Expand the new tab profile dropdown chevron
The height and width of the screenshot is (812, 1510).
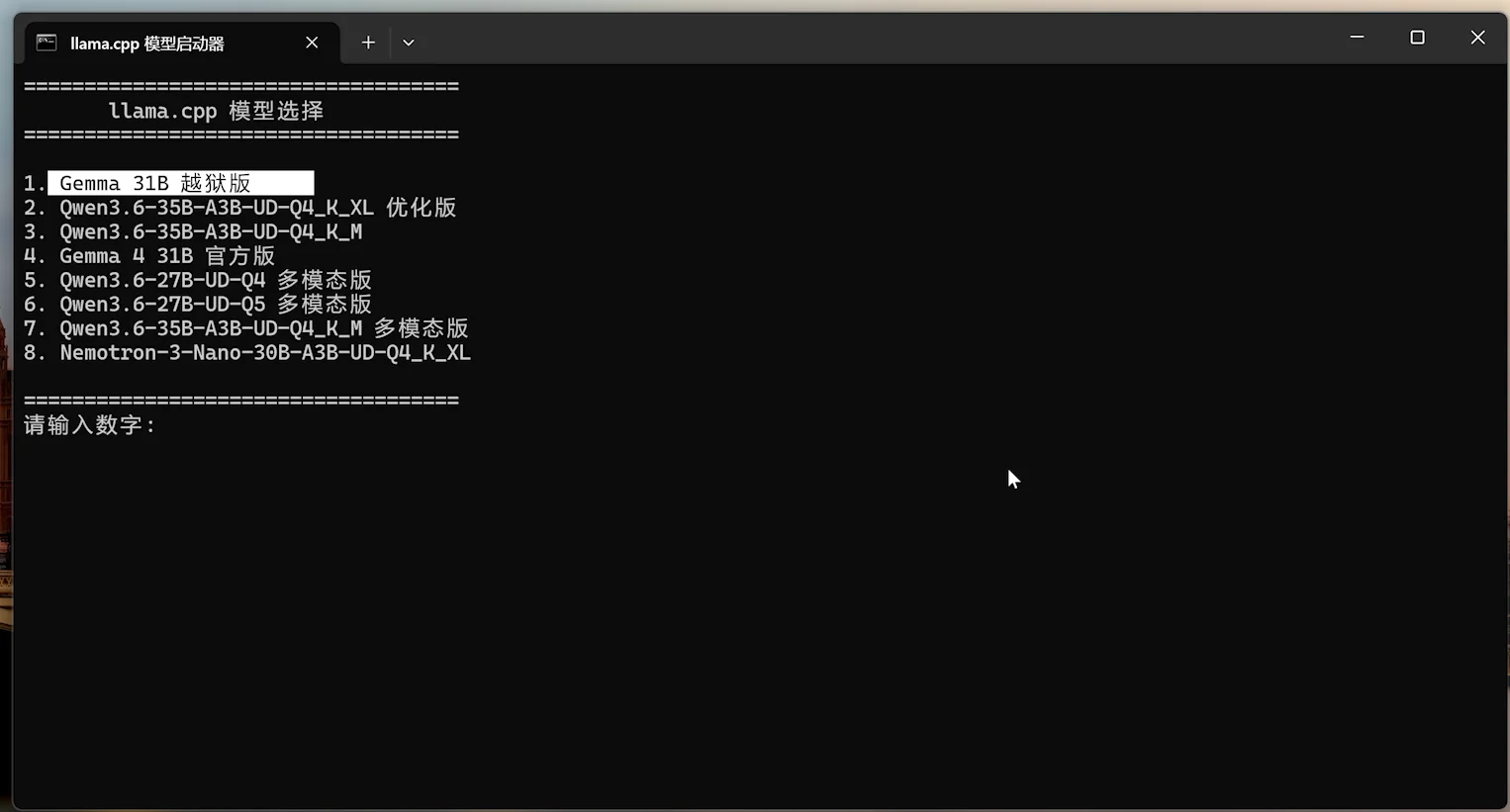point(409,43)
